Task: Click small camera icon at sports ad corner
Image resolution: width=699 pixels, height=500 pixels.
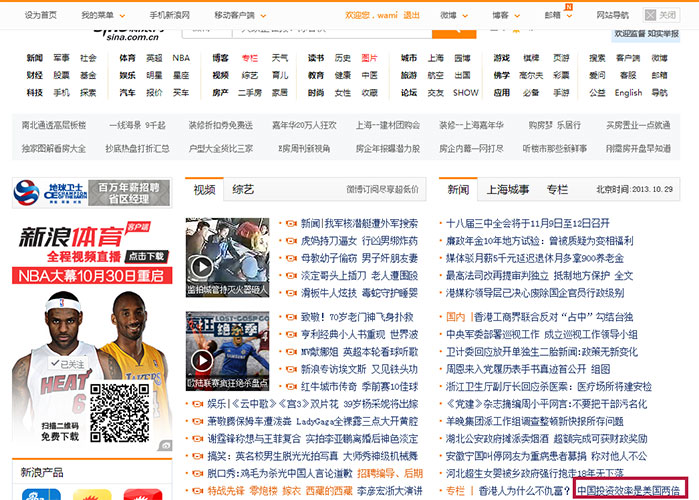Action: click(165, 445)
